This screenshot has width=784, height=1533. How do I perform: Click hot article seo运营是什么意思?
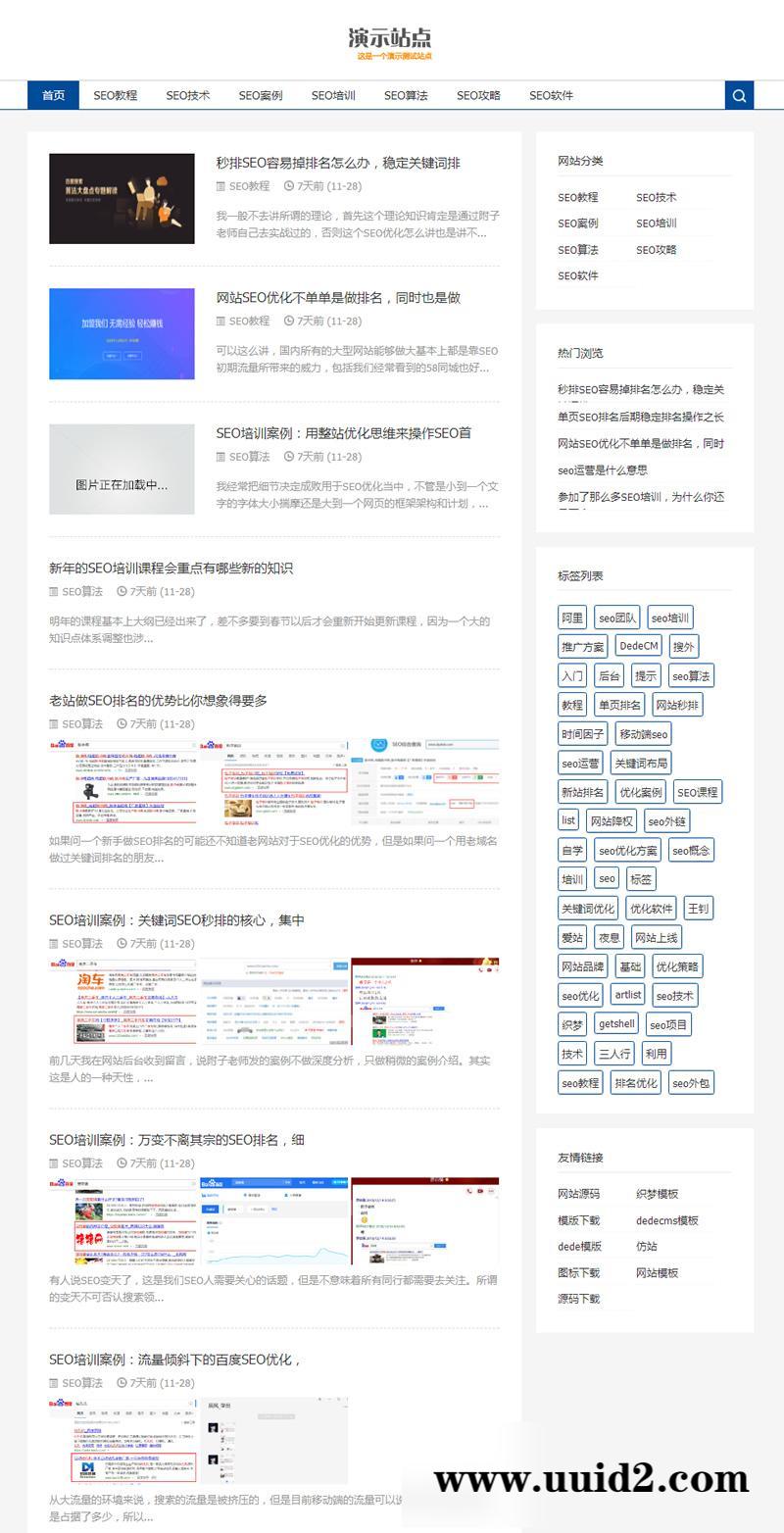[x=602, y=470]
